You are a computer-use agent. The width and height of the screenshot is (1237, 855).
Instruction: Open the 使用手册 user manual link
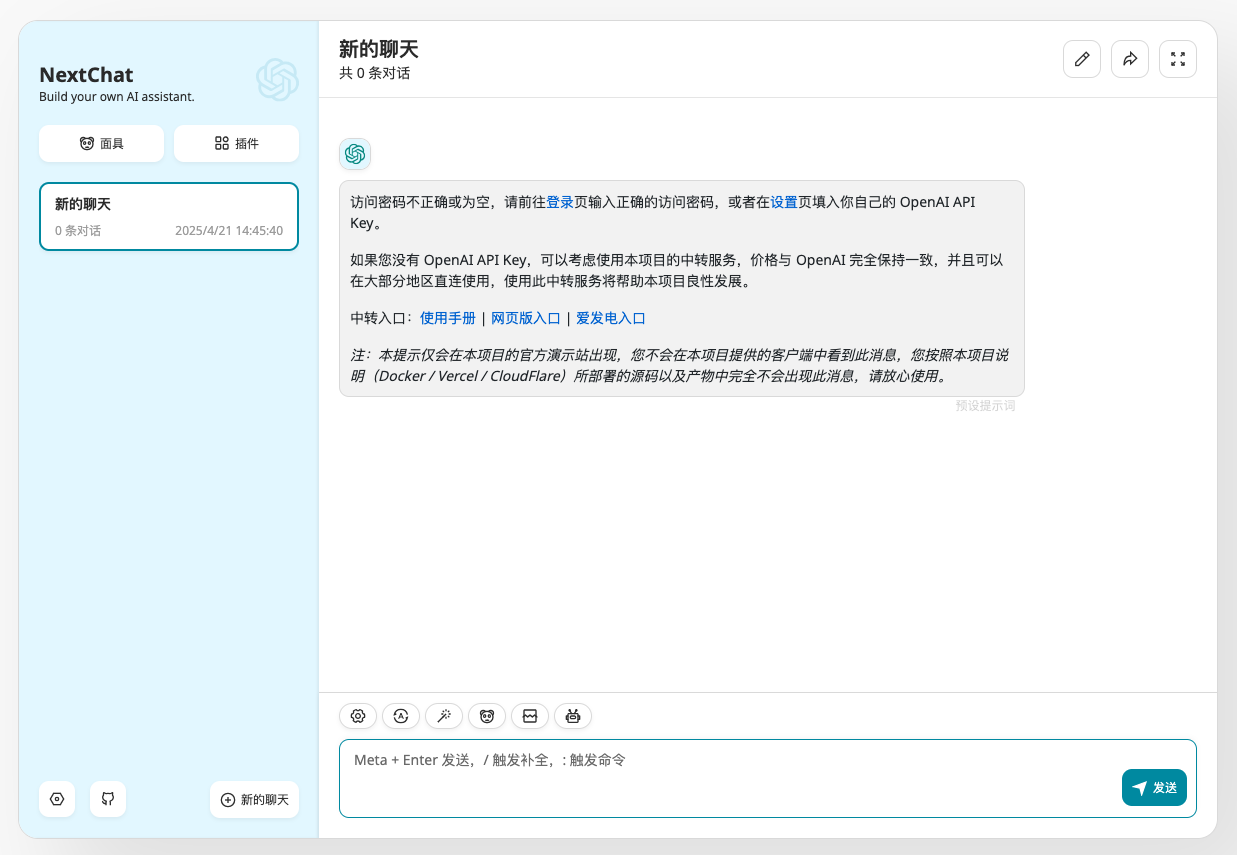pos(448,318)
